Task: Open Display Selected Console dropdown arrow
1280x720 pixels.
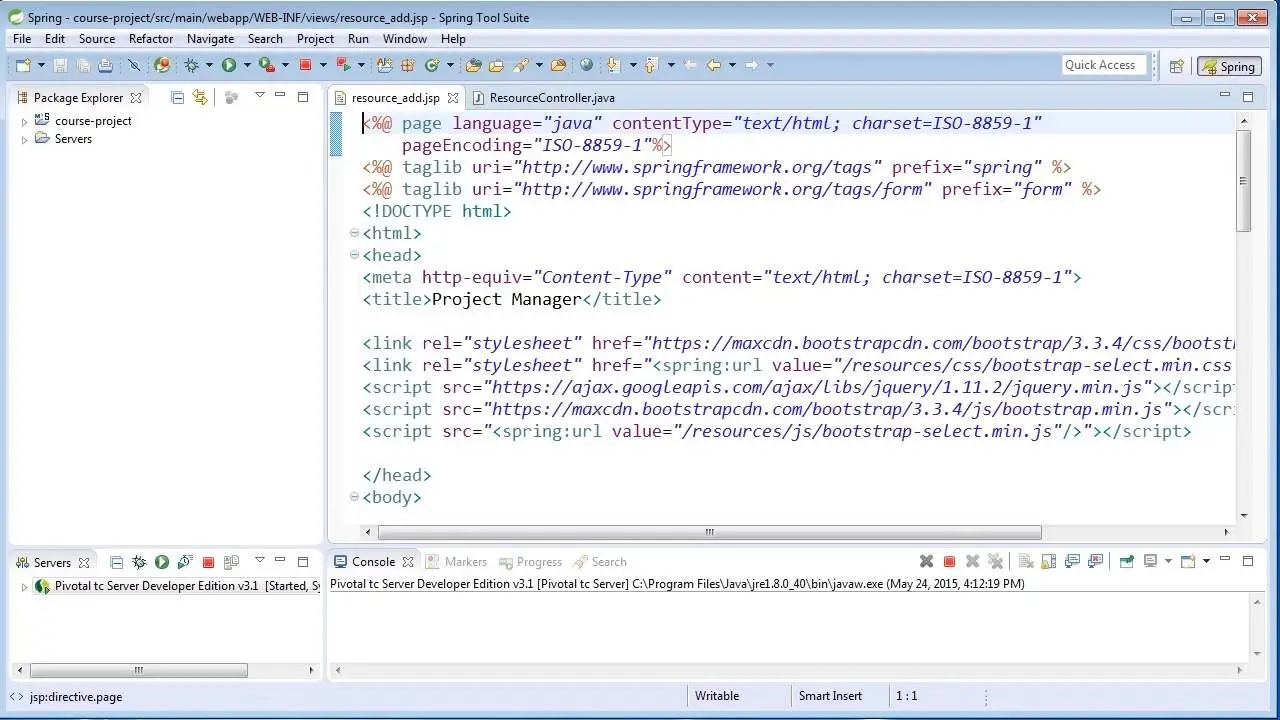Action: point(1167,562)
